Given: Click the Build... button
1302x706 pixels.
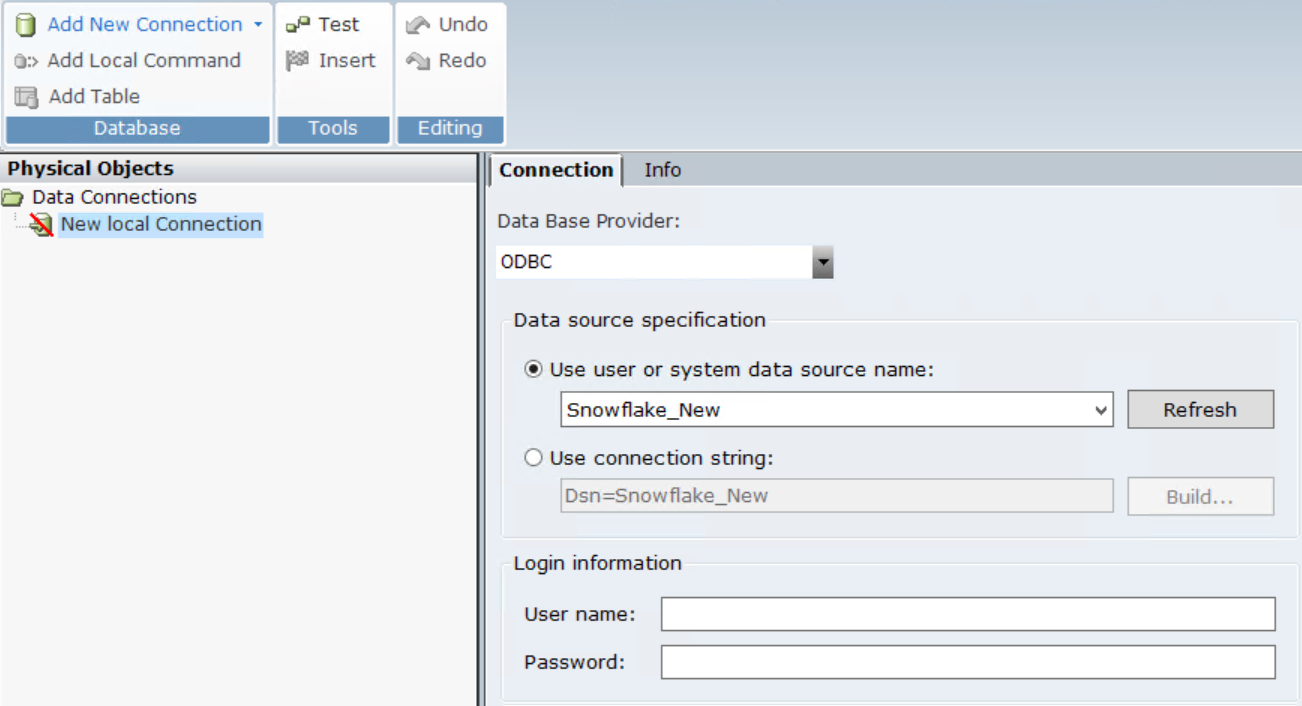Looking at the screenshot, I should pos(1200,497).
